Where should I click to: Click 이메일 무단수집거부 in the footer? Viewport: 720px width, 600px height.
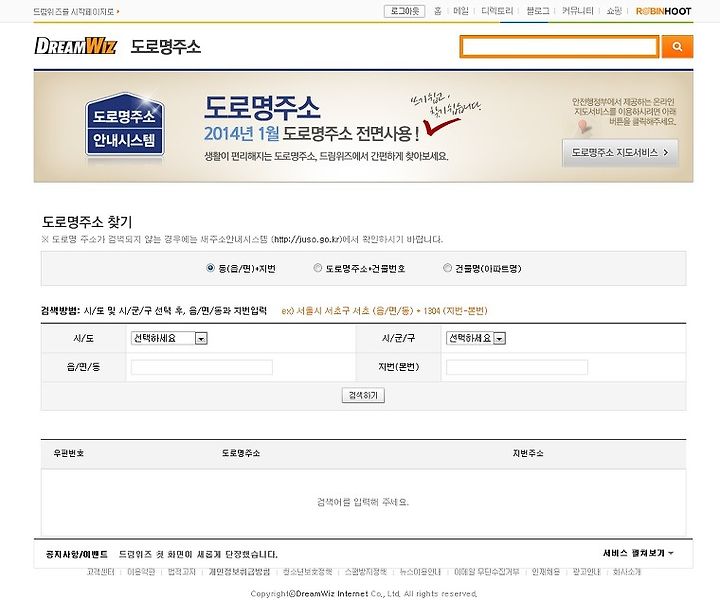tap(487, 572)
